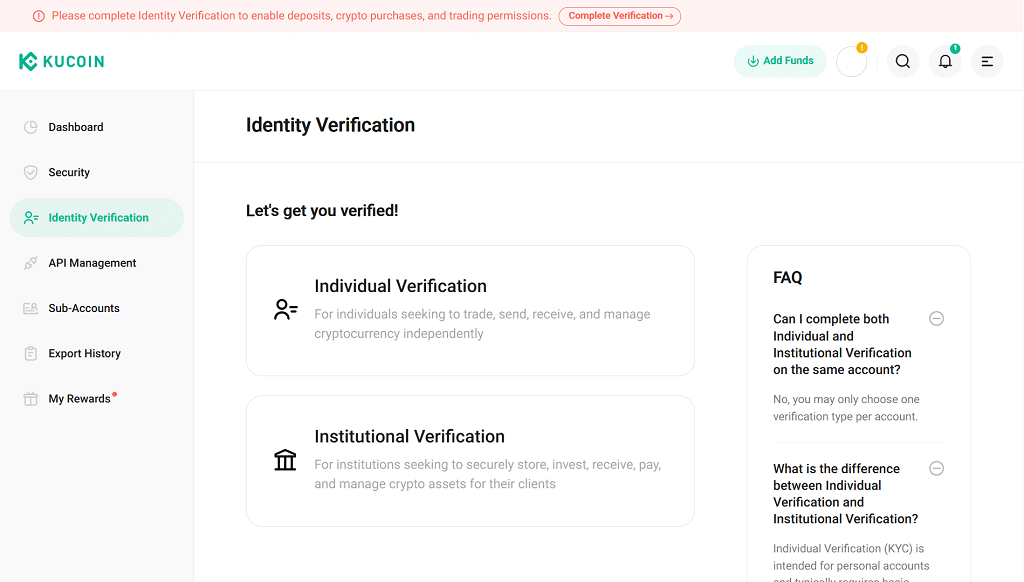This screenshot has width=1024, height=582.
Task: Open My Rewards in sidebar
Action: (97, 399)
